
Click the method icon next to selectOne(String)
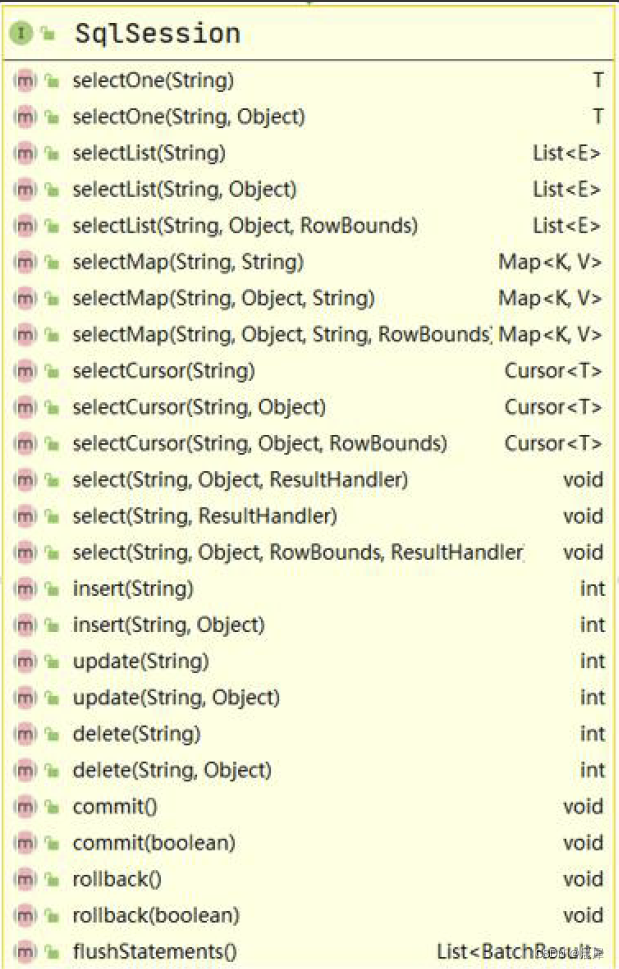(24, 80)
